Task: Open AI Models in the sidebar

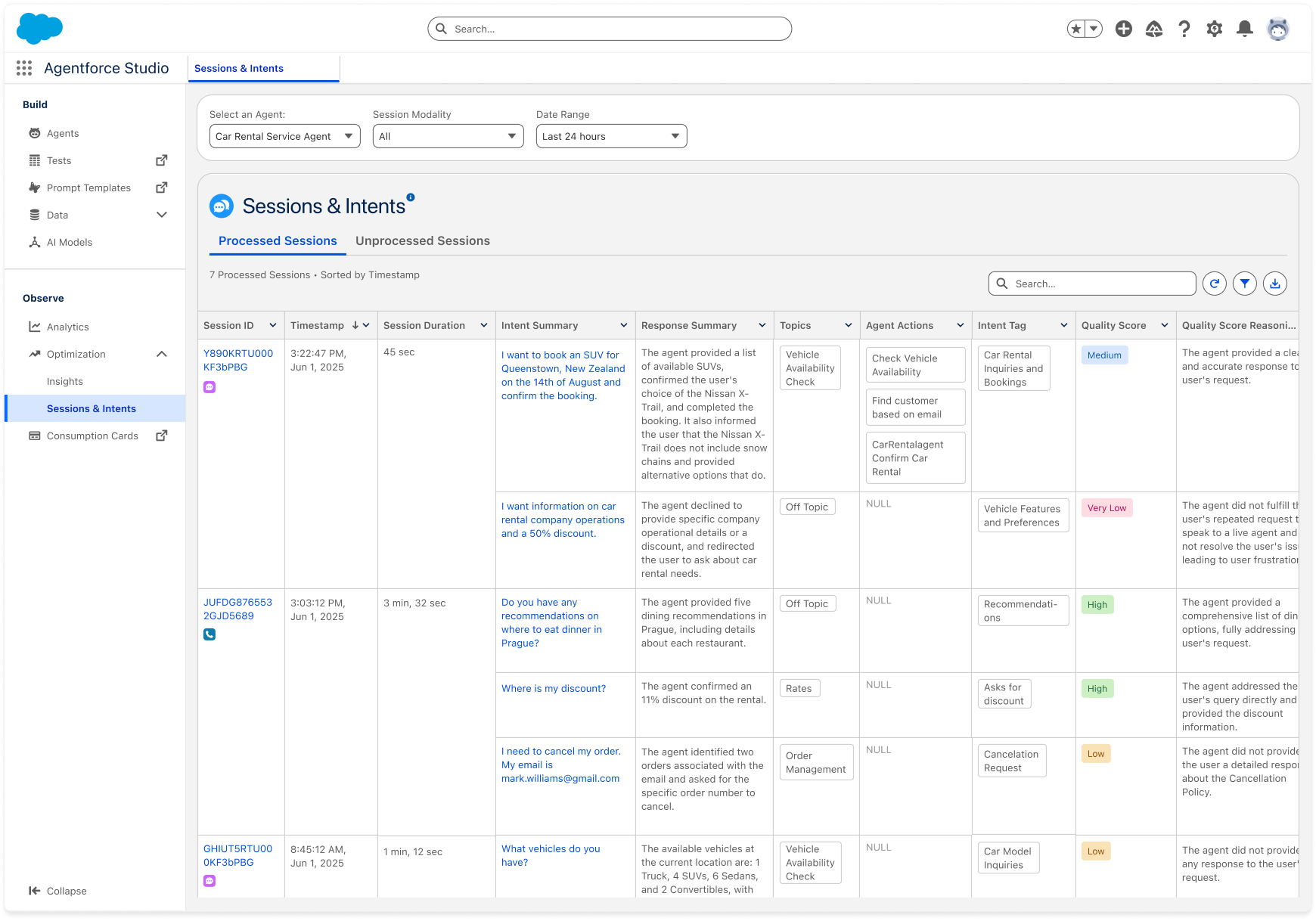Action: point(70,242)
